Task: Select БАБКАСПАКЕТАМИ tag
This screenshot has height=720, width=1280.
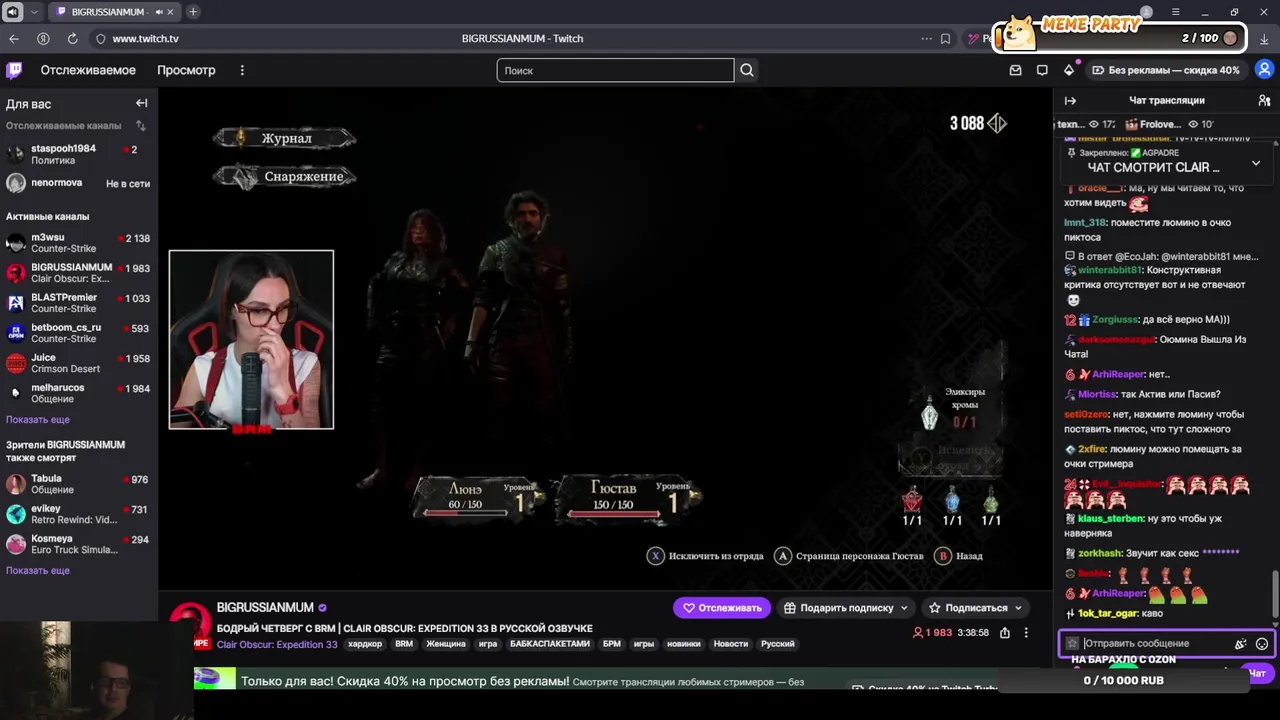Action: click(x=550, y=644)
